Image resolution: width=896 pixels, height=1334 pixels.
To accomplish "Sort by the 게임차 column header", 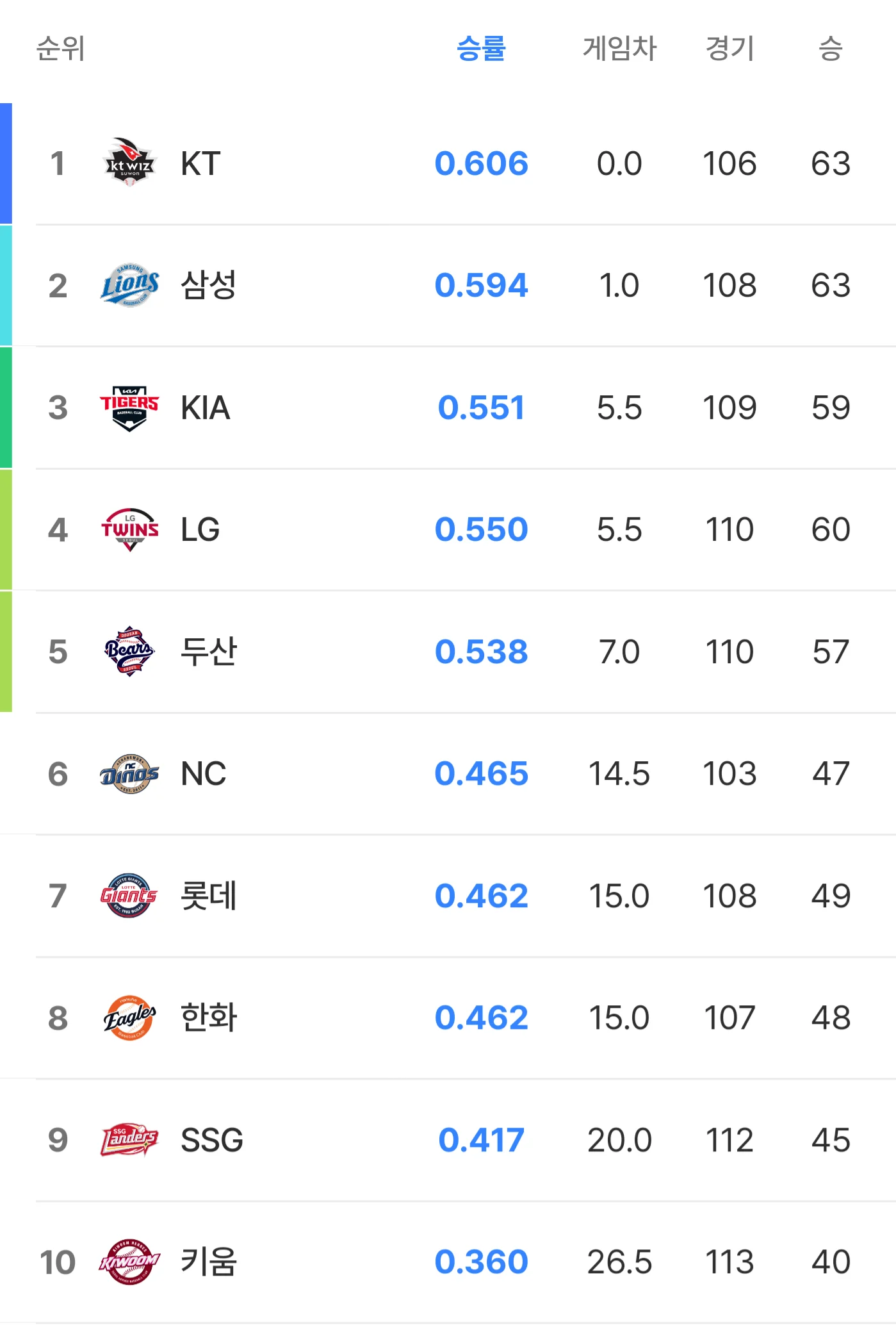I will [619, 48].
